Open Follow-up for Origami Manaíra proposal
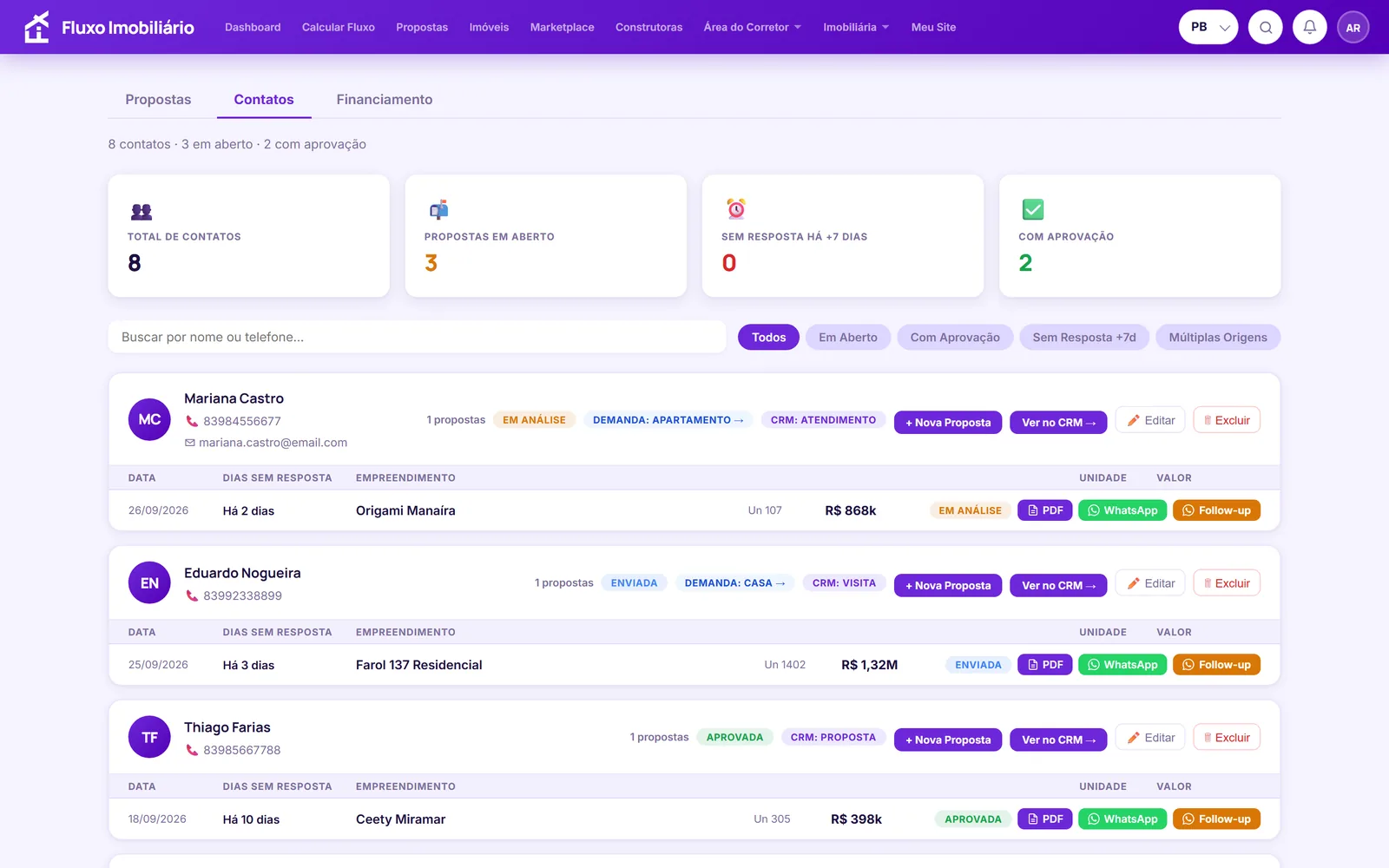The height and width of the screenshot is (868, 1389). [1216, 510]
